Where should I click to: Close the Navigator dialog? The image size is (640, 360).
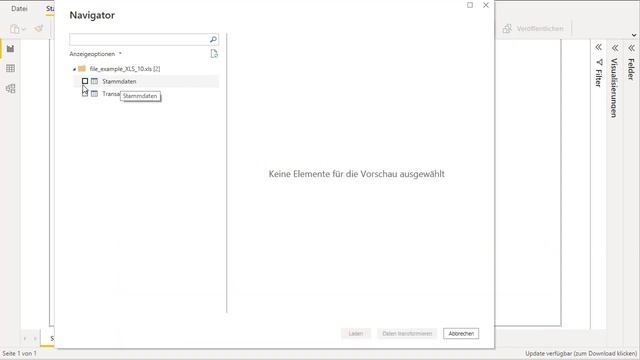(x=486, y=5)
